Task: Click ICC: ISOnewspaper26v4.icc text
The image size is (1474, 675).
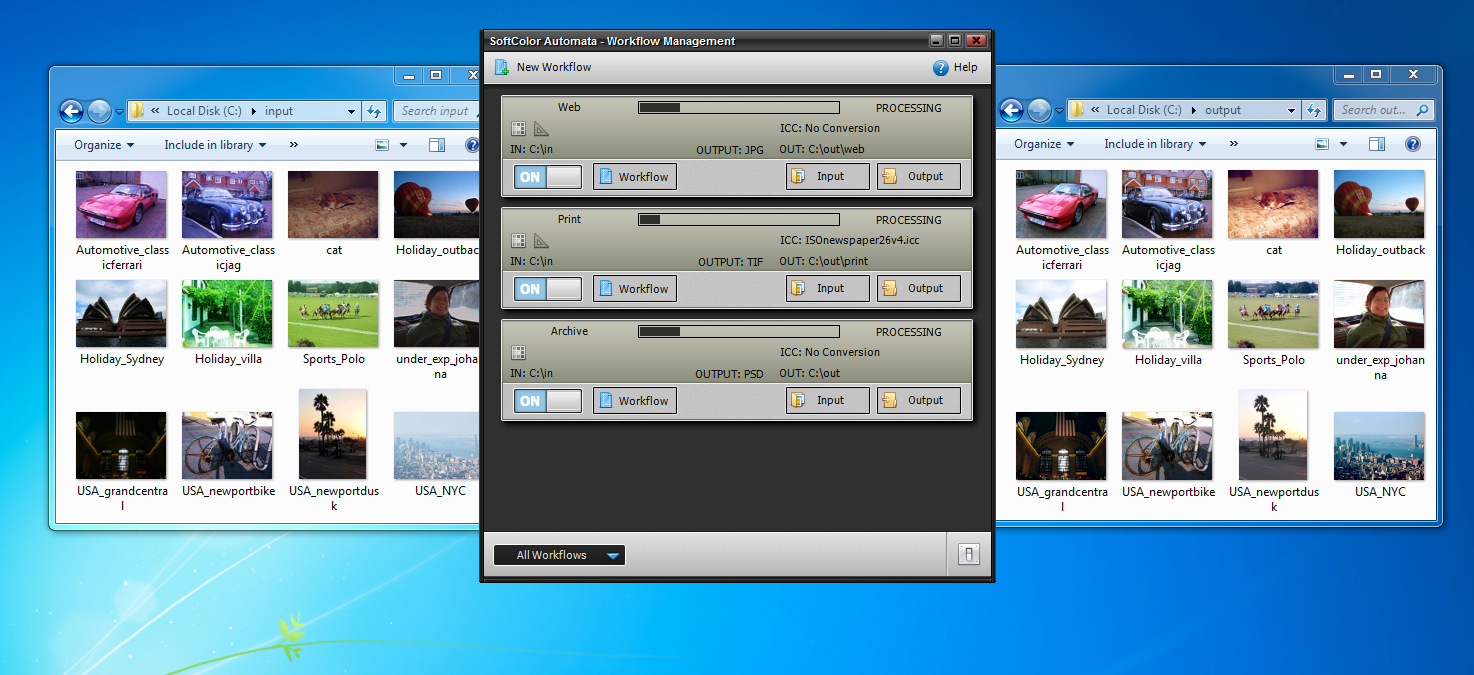Action: (x=849, y=240)
